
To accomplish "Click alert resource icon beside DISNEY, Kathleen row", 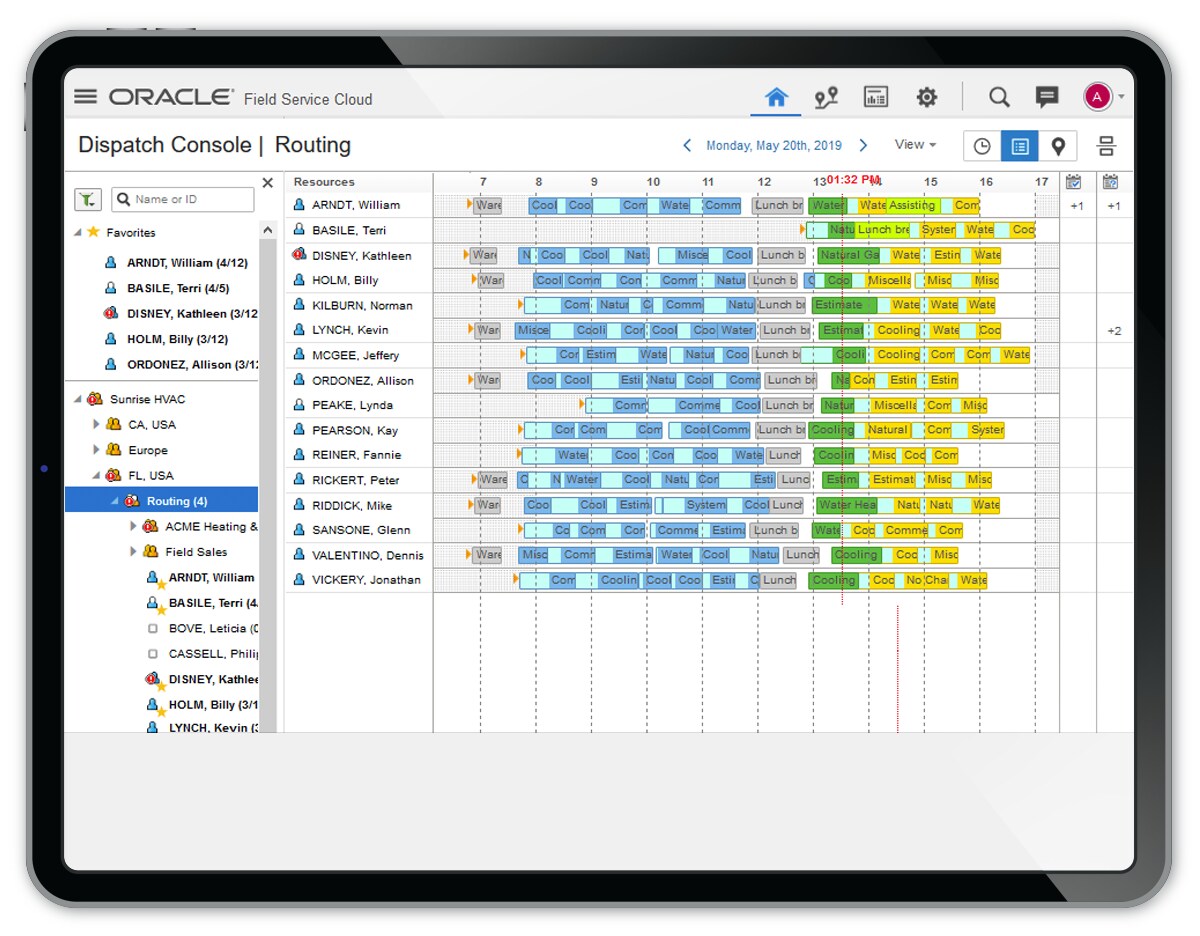I will pos(298,255).
